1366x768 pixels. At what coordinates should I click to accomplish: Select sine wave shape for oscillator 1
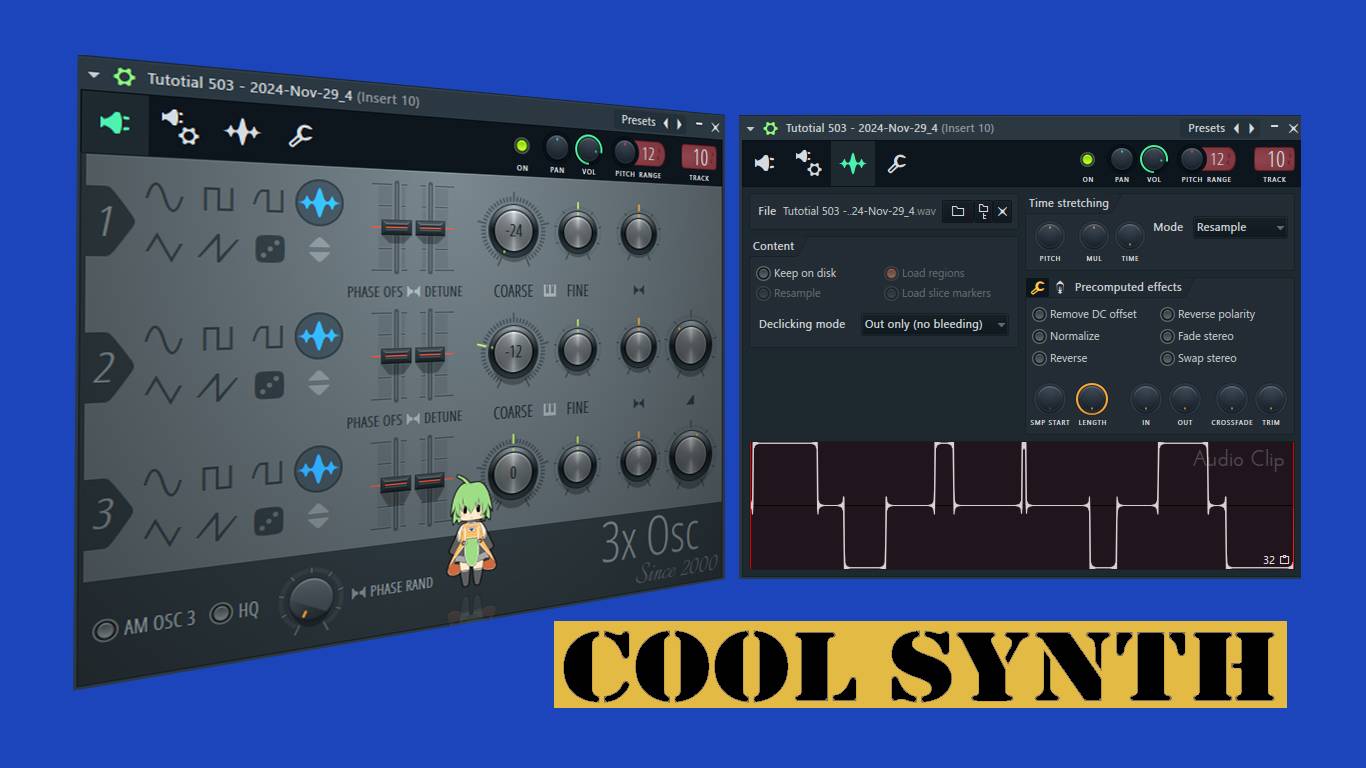tap(164, 196)
